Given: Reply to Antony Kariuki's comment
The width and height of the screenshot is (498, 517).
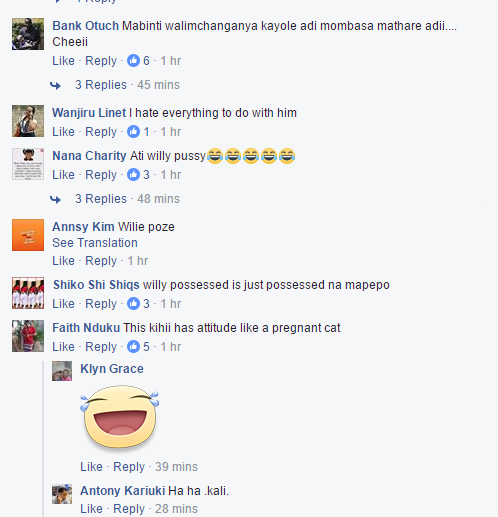Looking at the screenshot, I should [x=129, y=509].
